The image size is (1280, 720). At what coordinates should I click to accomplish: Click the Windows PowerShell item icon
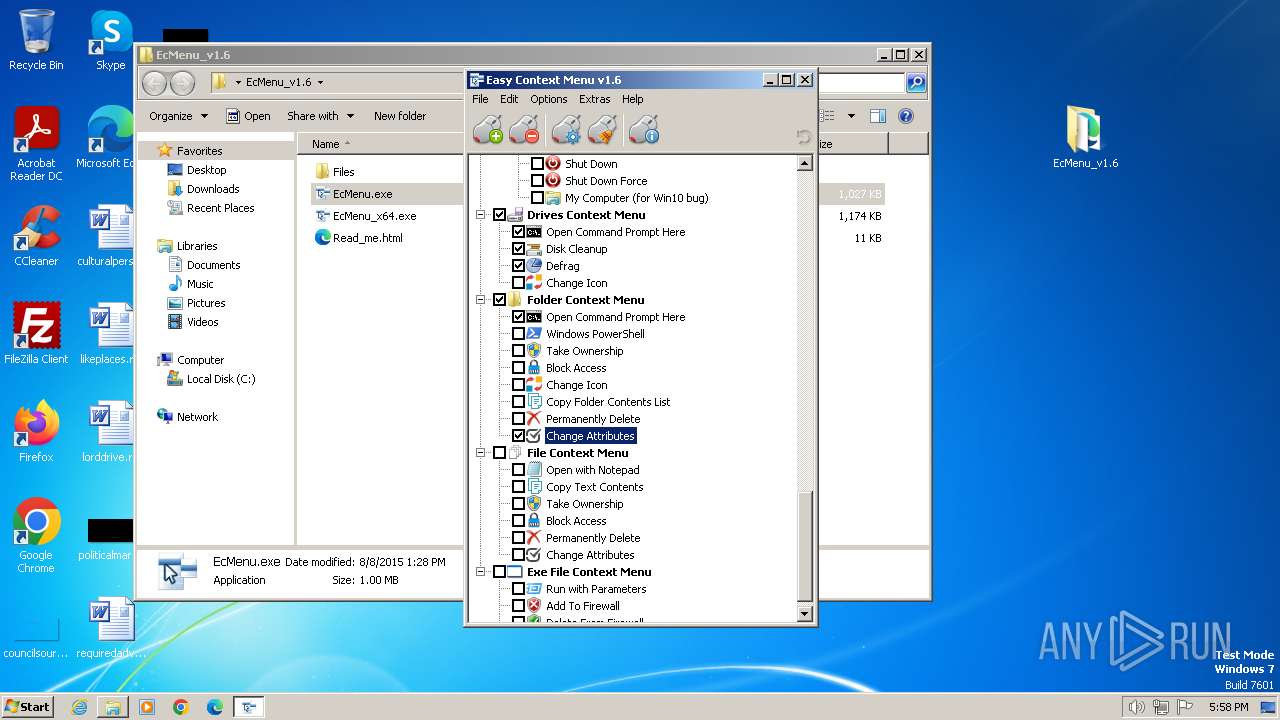(x=534, y=334)
